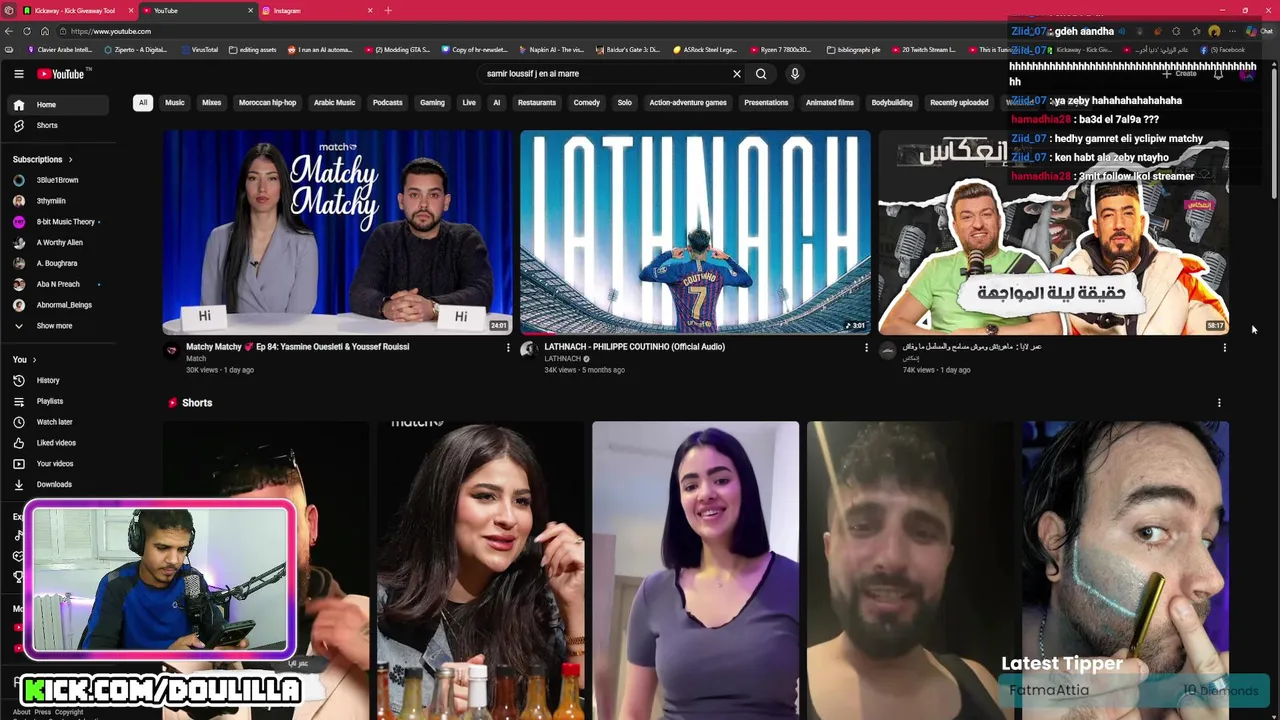The width and height of the screenshot is (1280, 720).
Task: Select the All filter chip
Action: click(143, 102)
